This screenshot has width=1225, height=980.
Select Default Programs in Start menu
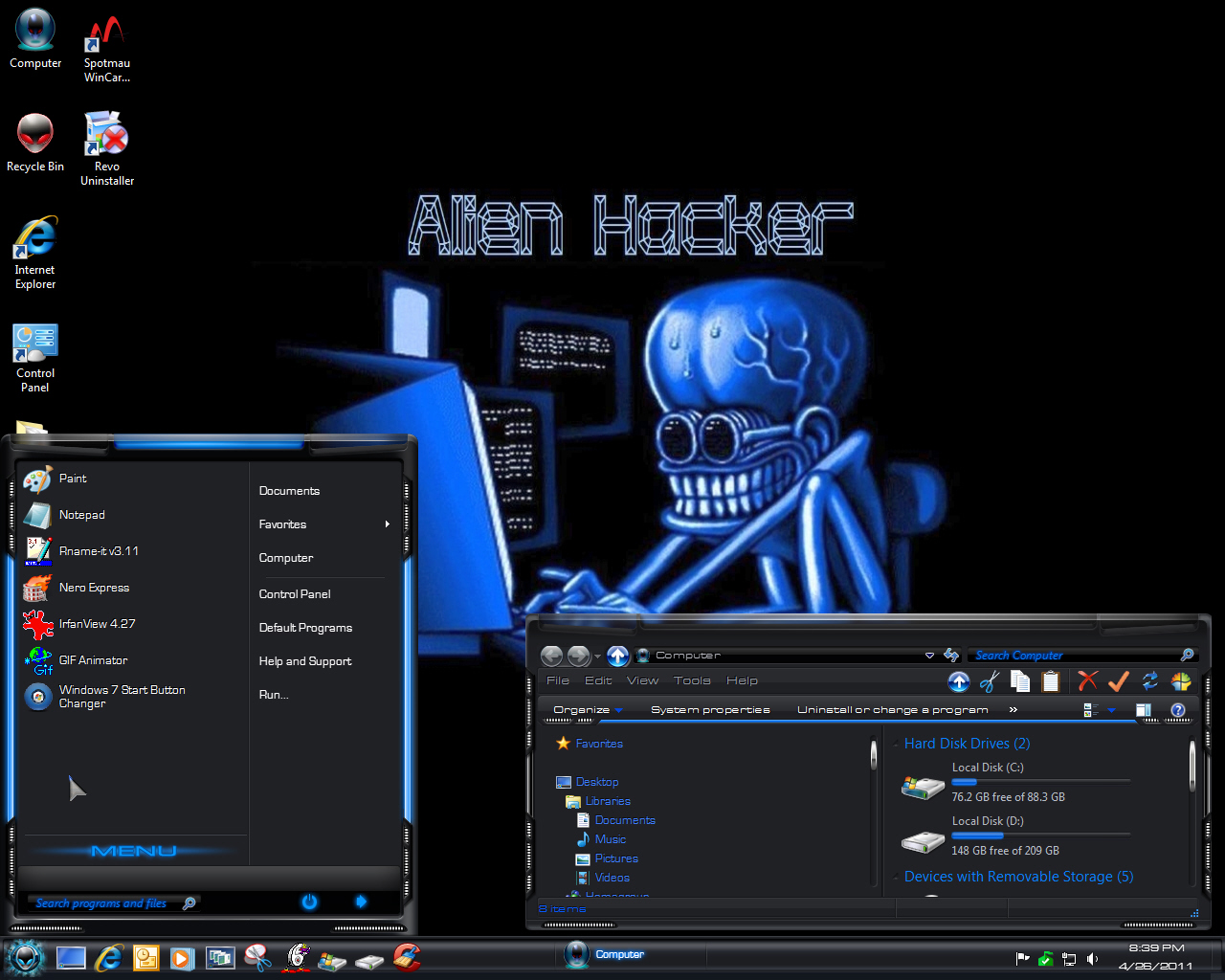pos(305,628)
